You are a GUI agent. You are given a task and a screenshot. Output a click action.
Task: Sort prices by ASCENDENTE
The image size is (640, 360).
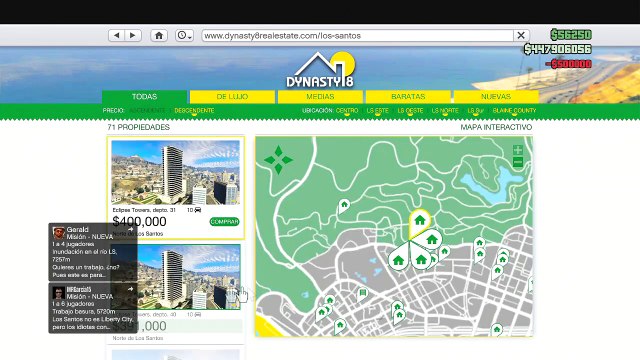tap(147, 111)
